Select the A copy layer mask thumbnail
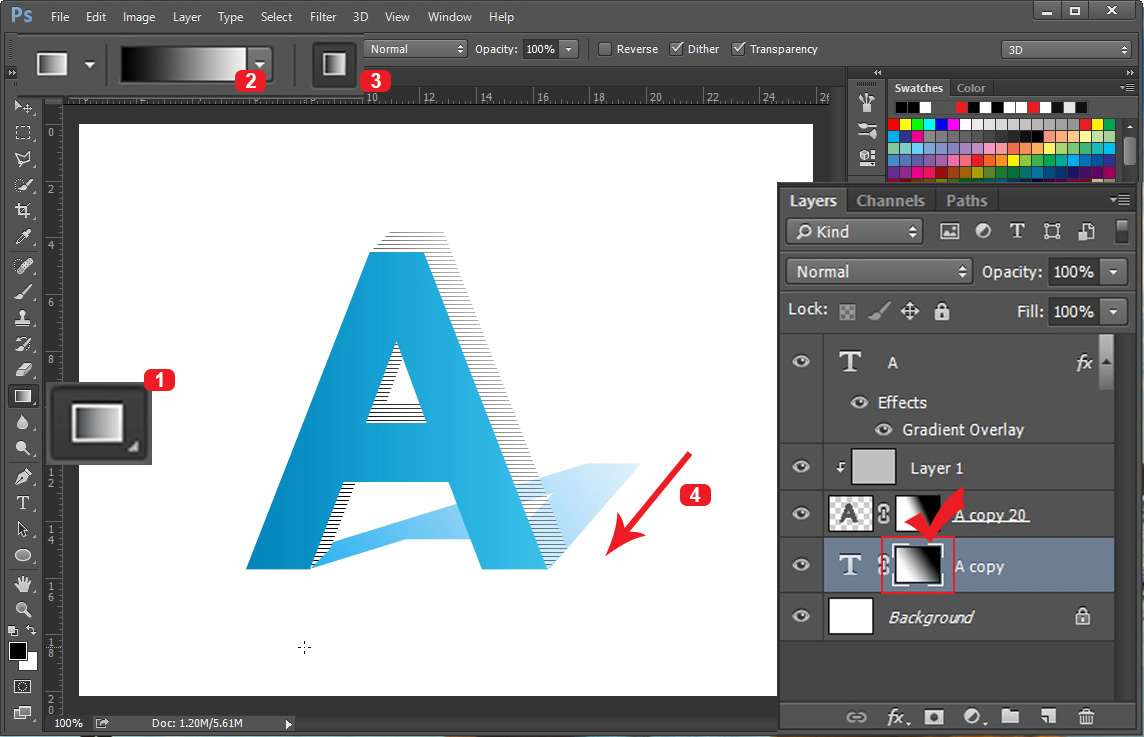The height and width of the screenshot is (737, 1144). pos(918,565)
